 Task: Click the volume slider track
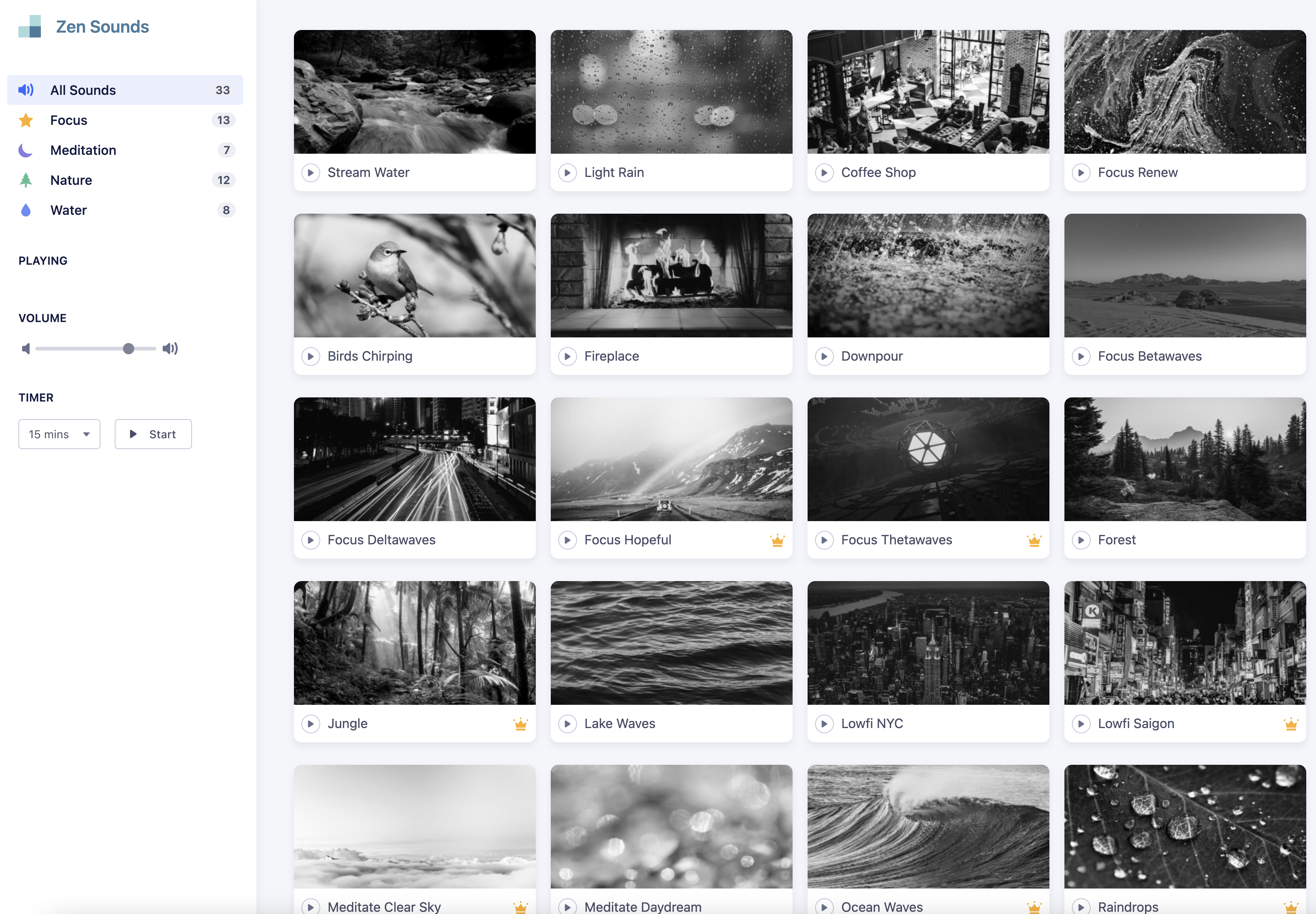(x=80, y=349)
